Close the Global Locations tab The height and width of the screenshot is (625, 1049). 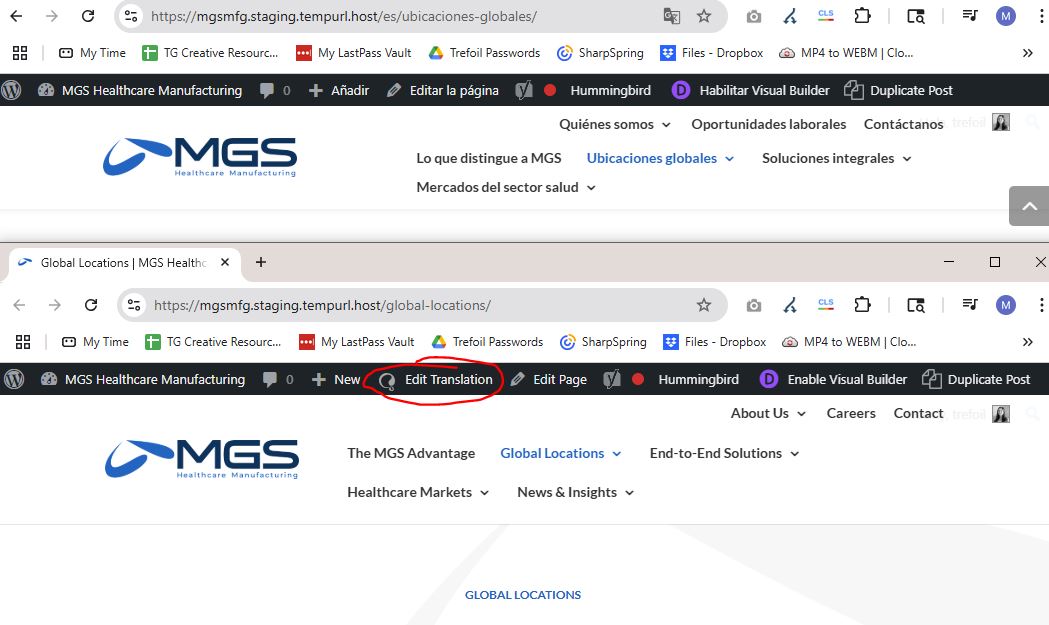(x=225, y=262)
